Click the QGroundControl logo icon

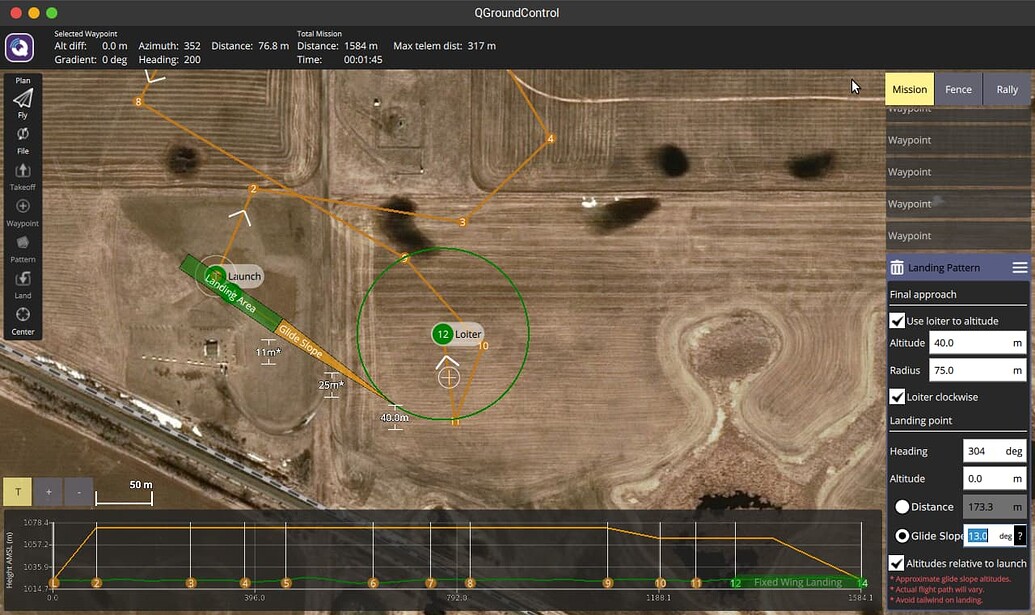[20, 47]
